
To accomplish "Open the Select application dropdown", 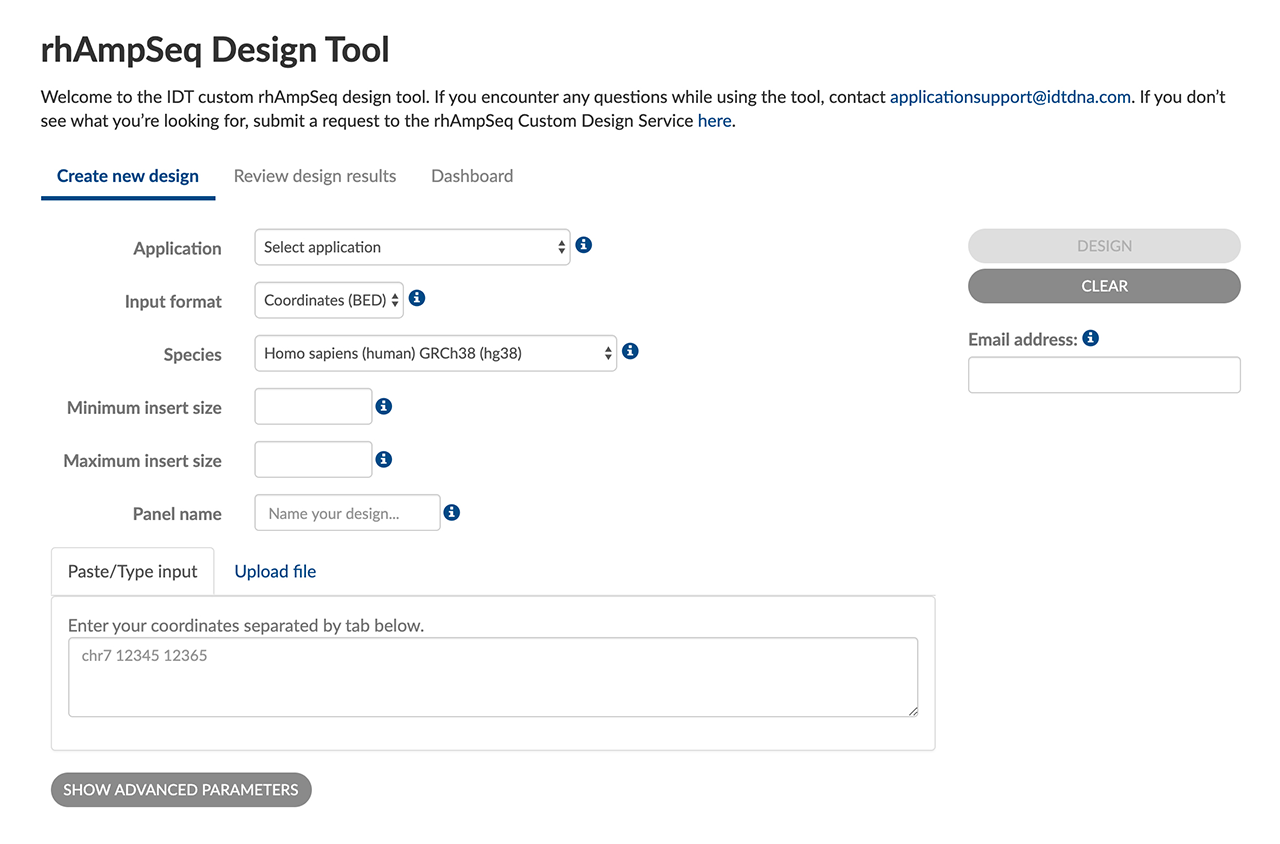I will [412, 247].
